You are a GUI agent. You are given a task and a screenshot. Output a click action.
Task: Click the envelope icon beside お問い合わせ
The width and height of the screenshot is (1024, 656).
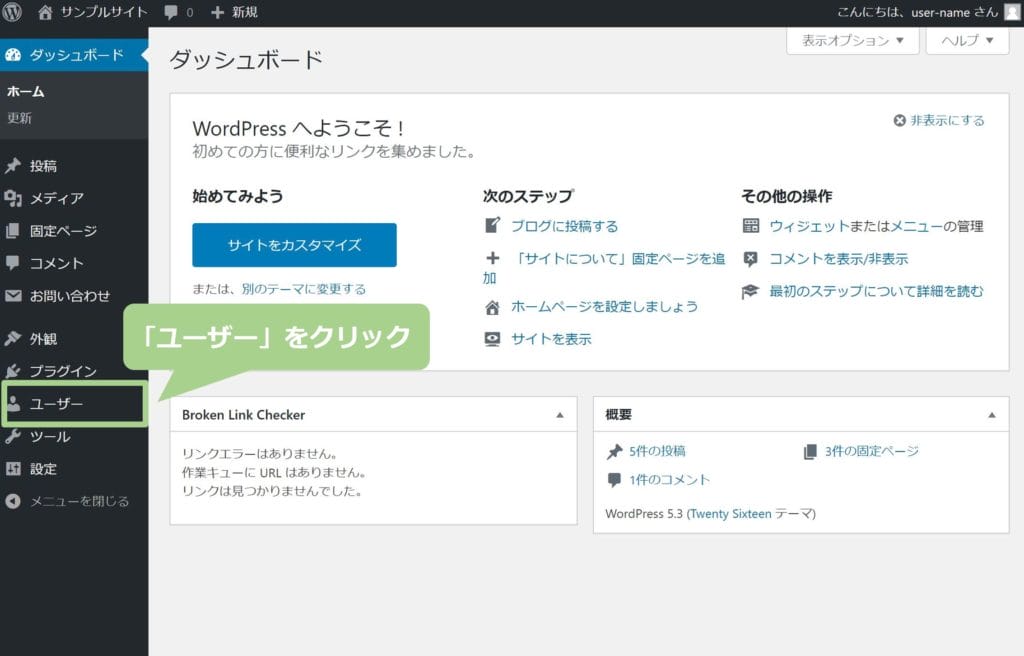coord(13,295)
